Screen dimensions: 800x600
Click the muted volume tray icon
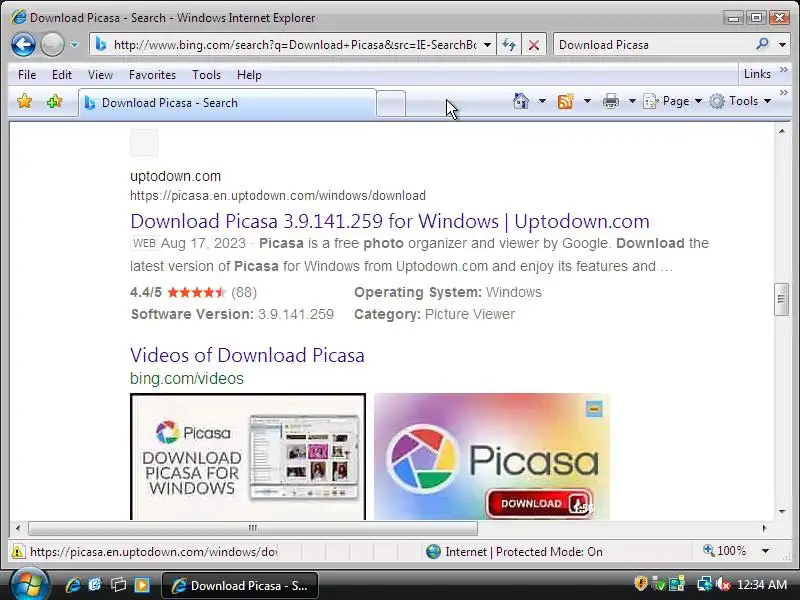coord(723,584)
